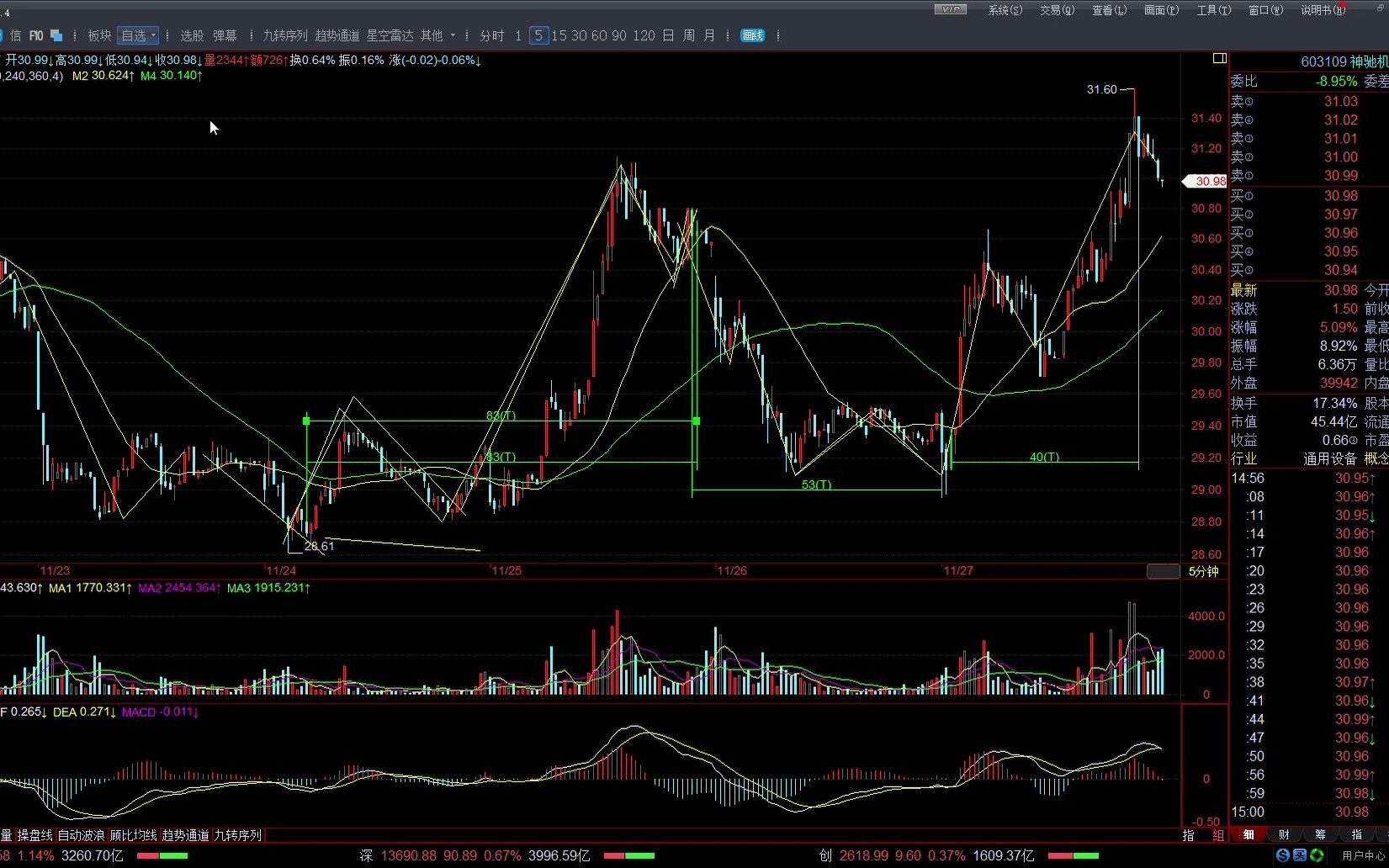
Task: Open the 画面(P) menu
Action: [1162, 10]
